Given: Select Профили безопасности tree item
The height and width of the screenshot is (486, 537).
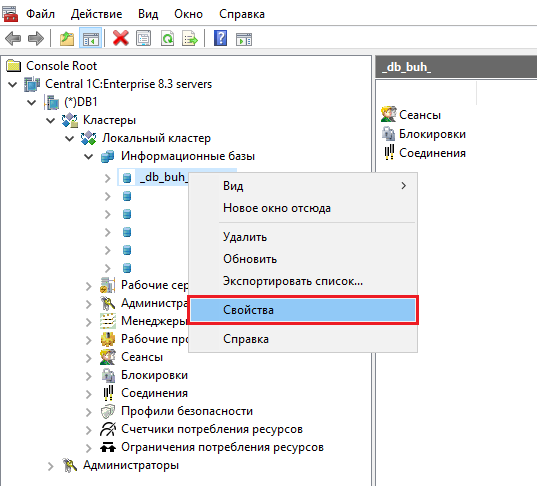Looking at the screenshot, I should 187,411.
